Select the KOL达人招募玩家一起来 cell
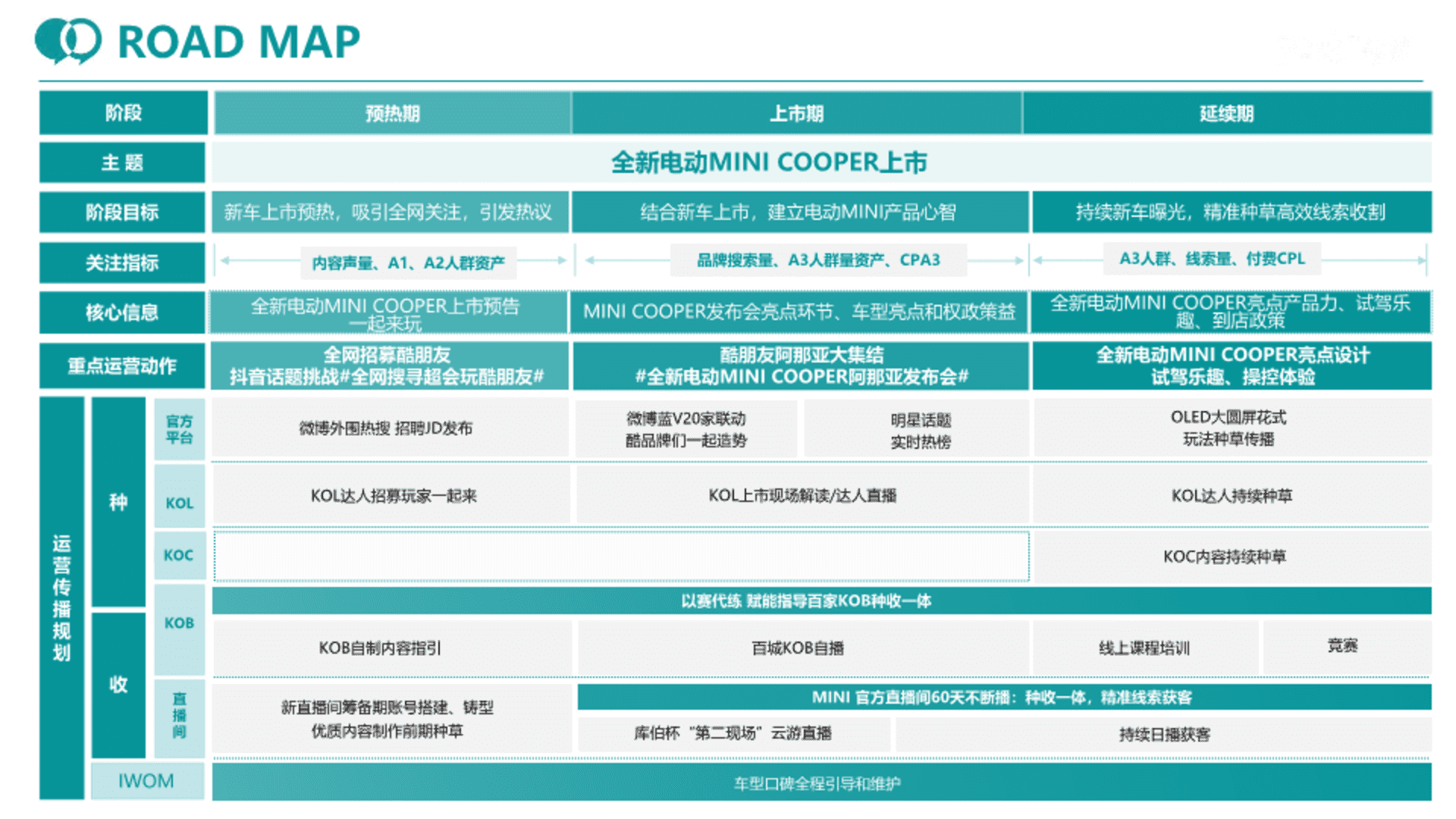Image resolution: width=1456 pixels, height=819 pixels. click(x=391, y=495)
